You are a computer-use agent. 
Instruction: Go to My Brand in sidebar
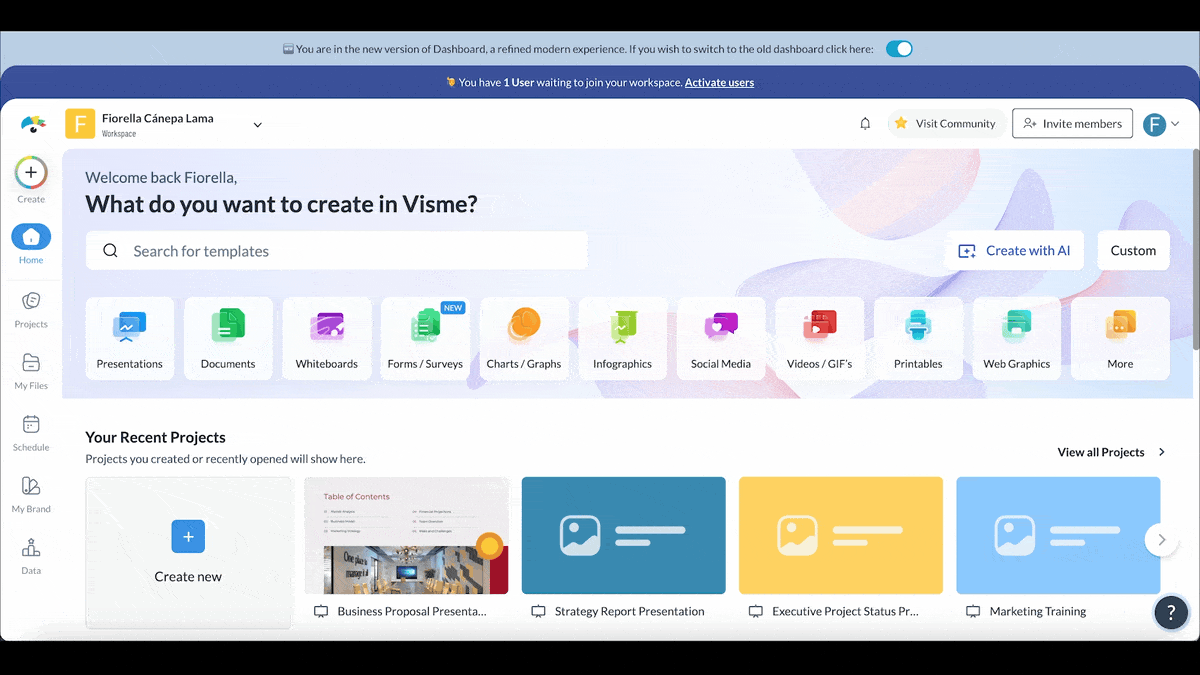31,493
